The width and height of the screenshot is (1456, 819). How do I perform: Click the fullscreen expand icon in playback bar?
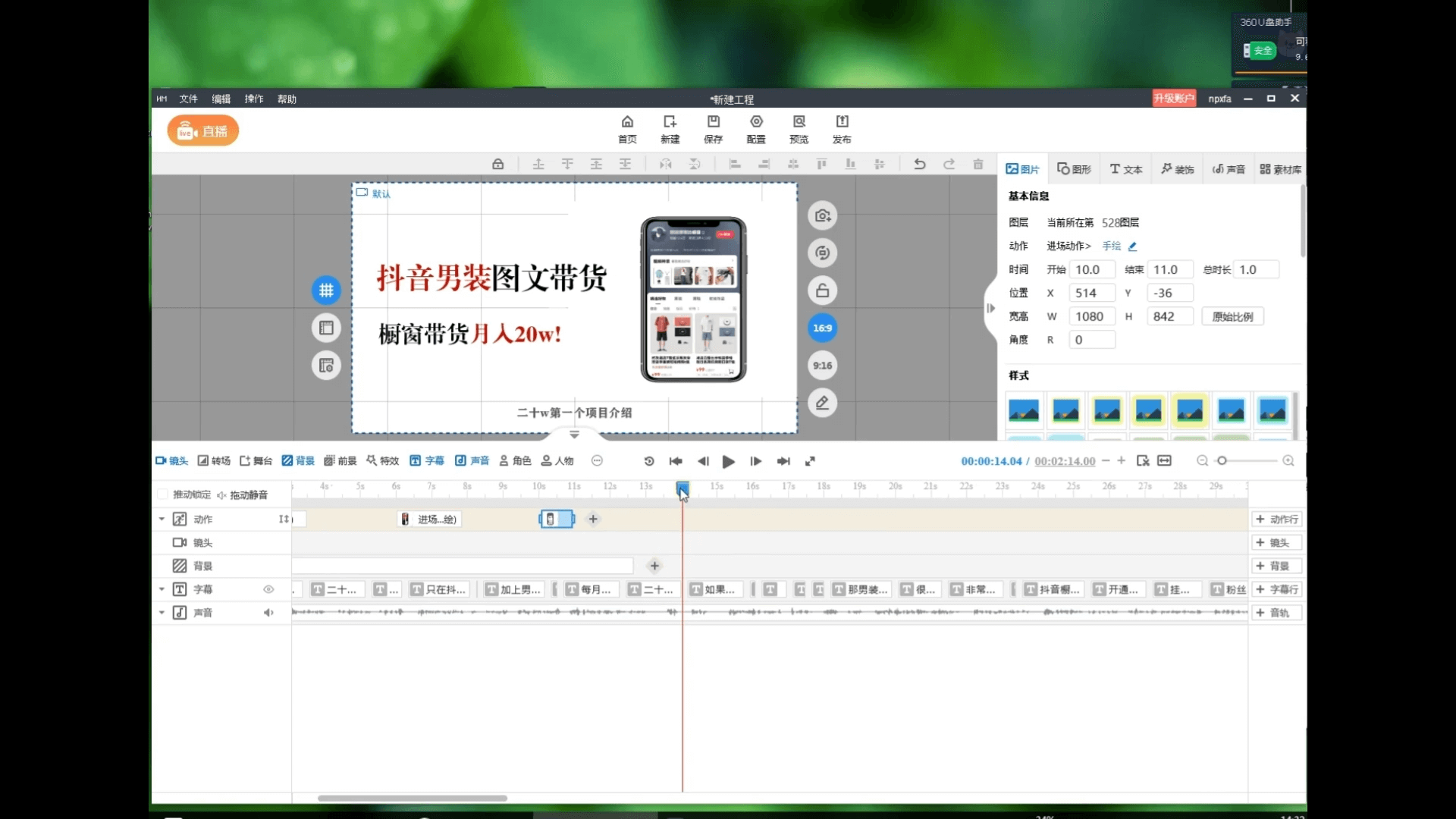tap(810, 461)
